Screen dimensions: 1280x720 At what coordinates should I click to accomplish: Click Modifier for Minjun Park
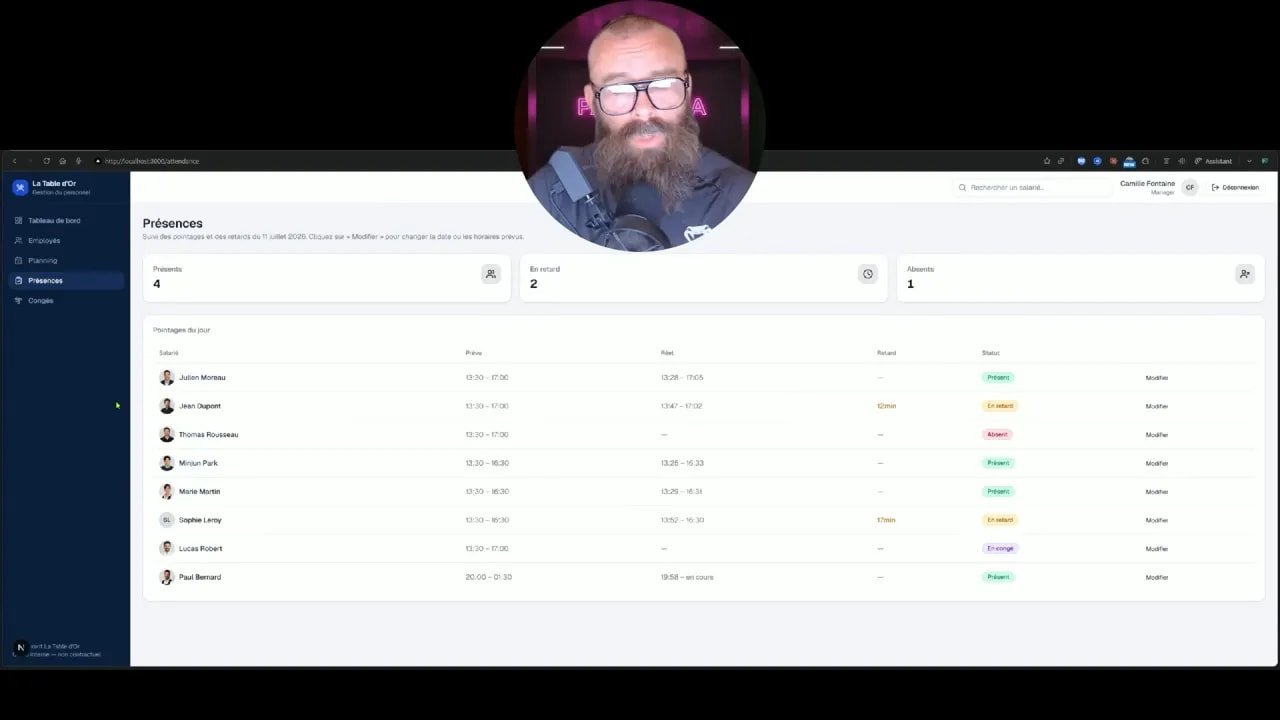coord(1157,463)
